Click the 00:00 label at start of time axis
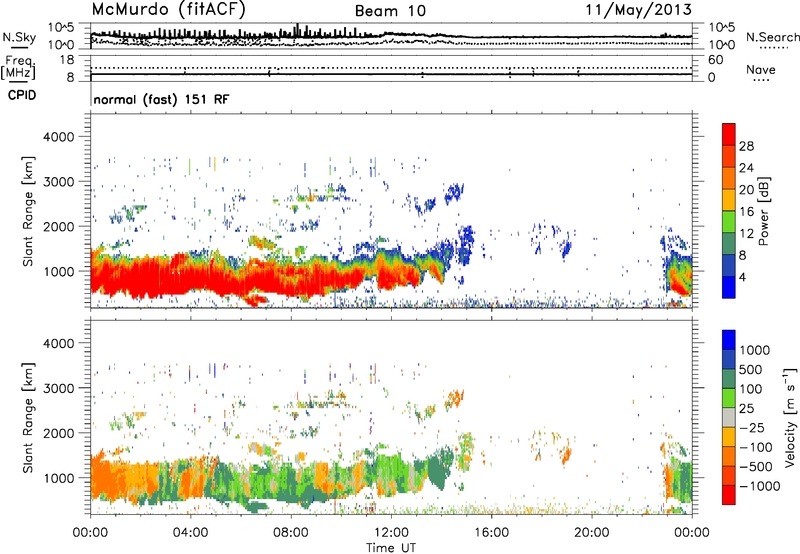The image size is (800, 554). tap(90, 533)
